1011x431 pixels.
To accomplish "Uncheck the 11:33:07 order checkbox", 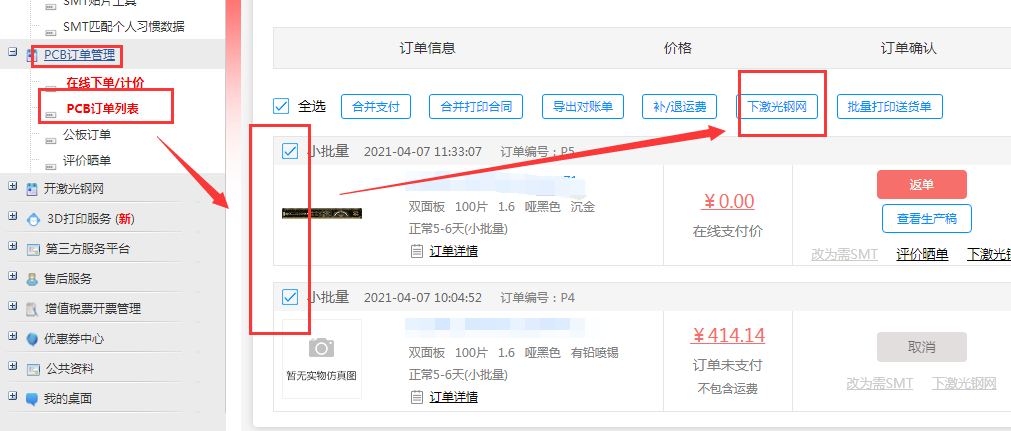I will click(290, 152).
